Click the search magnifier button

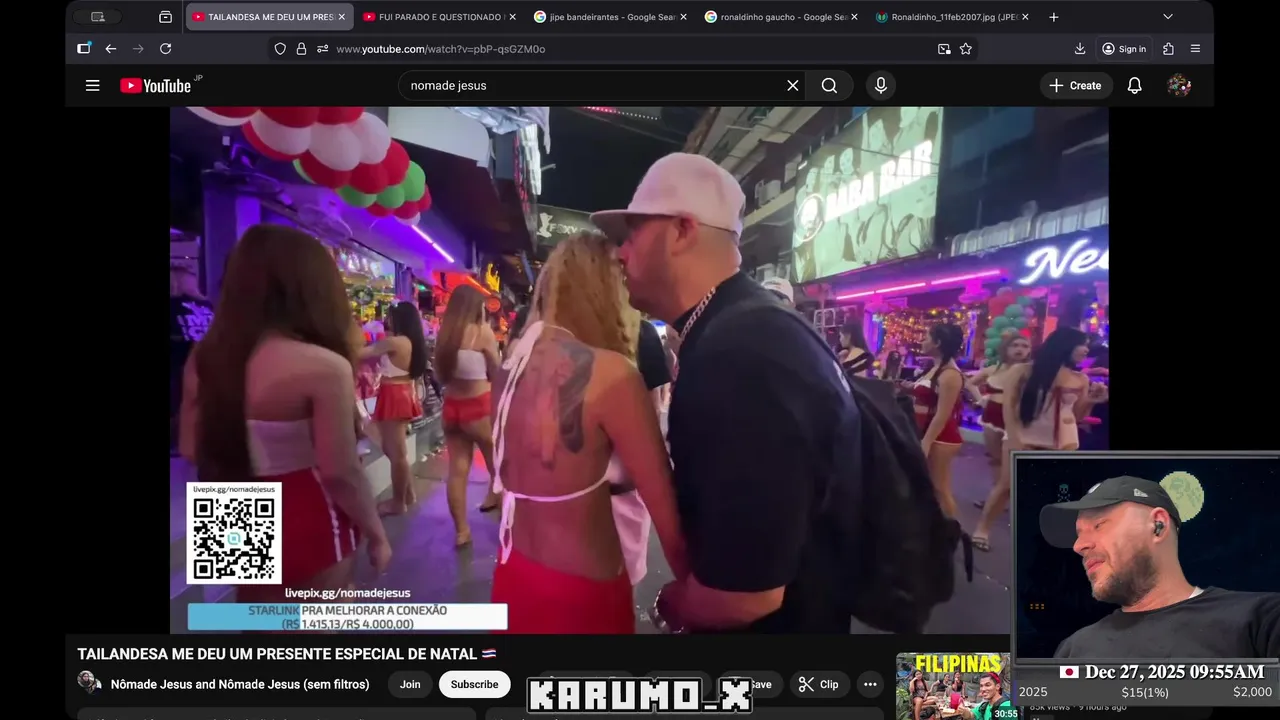[x=829, y=86]
